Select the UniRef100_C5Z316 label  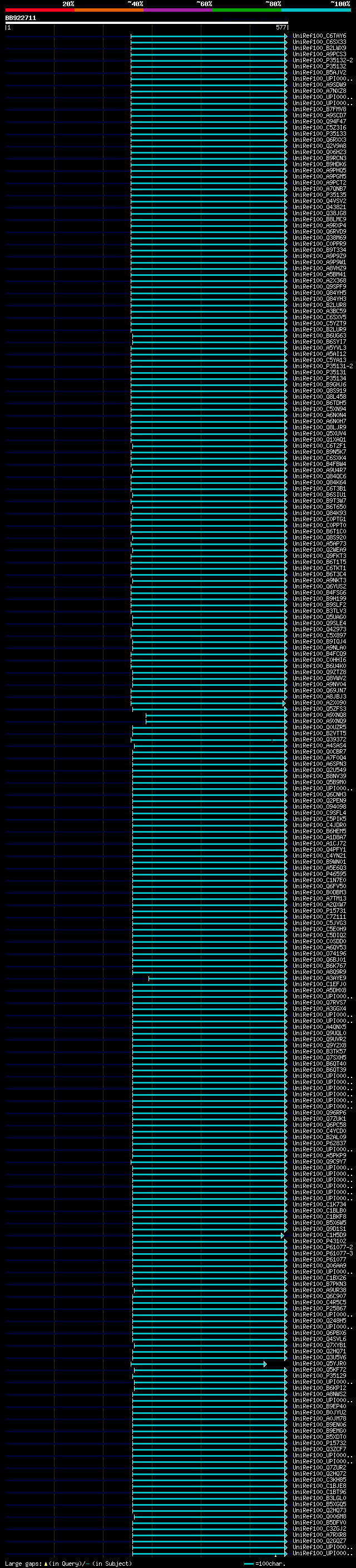tap(319, 128)
